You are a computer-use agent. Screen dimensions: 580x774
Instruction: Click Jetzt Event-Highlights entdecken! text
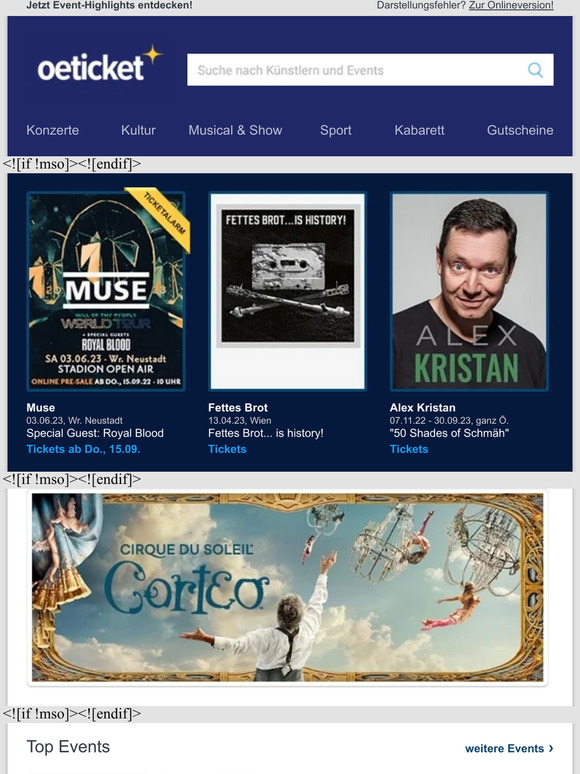[109, 5]
